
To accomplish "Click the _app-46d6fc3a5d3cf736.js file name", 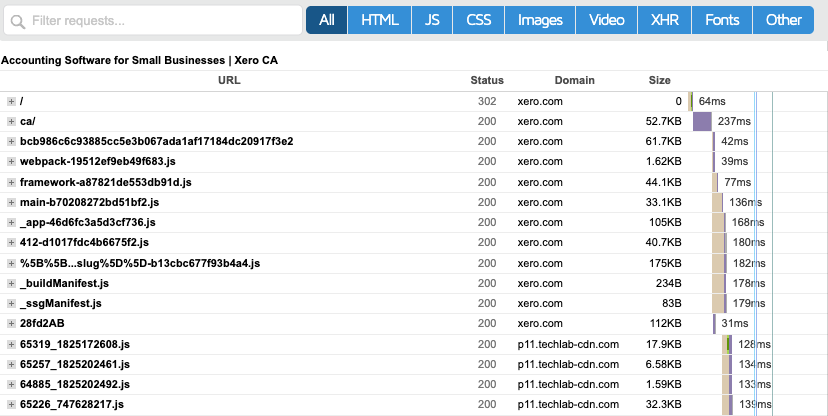I will coord(88,222).
